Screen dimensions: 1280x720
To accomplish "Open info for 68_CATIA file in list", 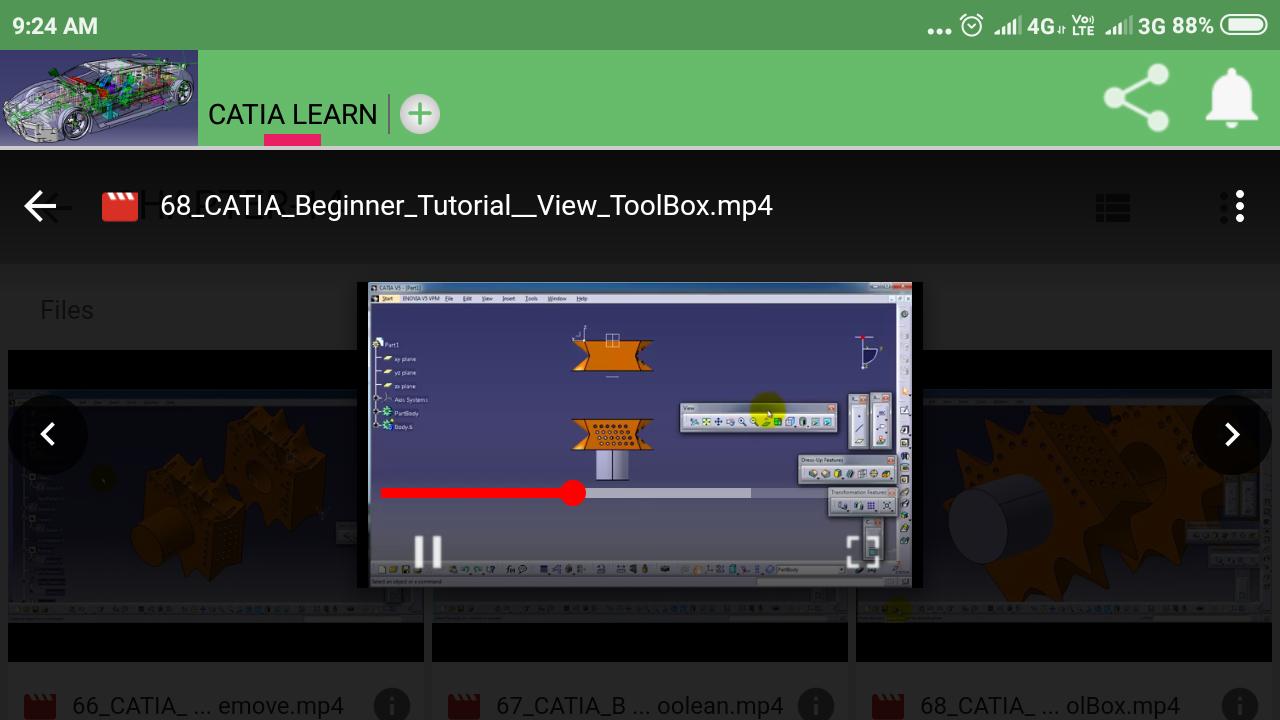I will [x=1239, y=705].
